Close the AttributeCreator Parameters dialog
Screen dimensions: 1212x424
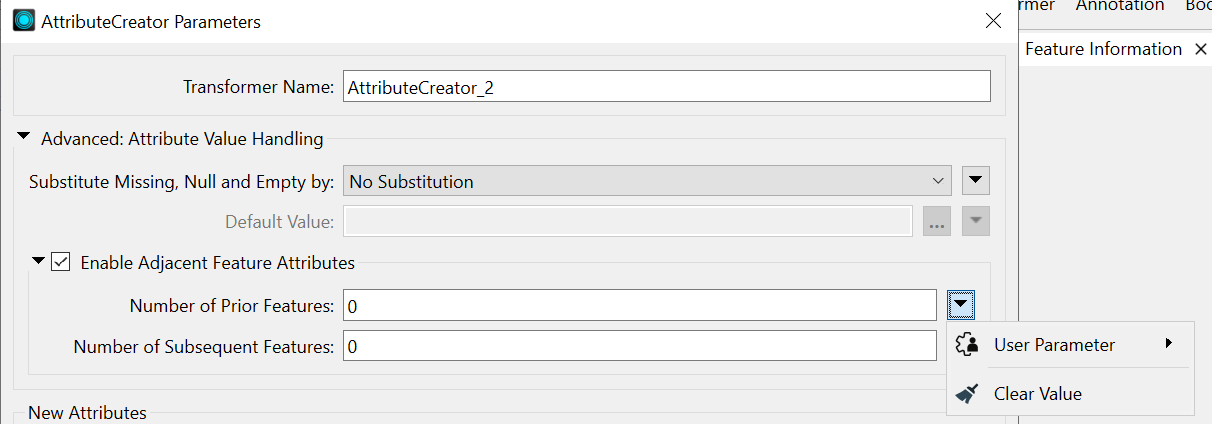coord(992,21)
